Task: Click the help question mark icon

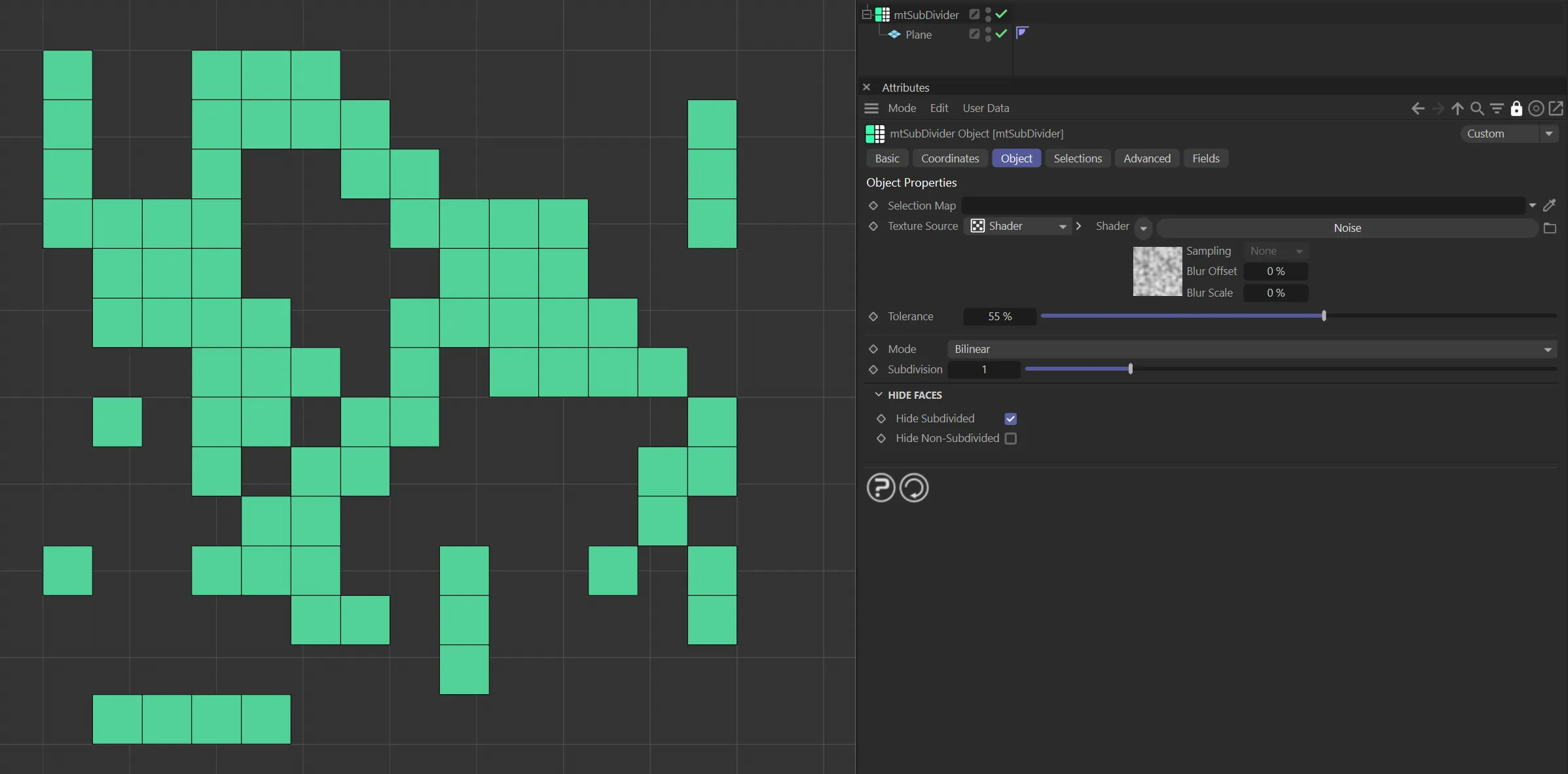Action: pos(881,488)
